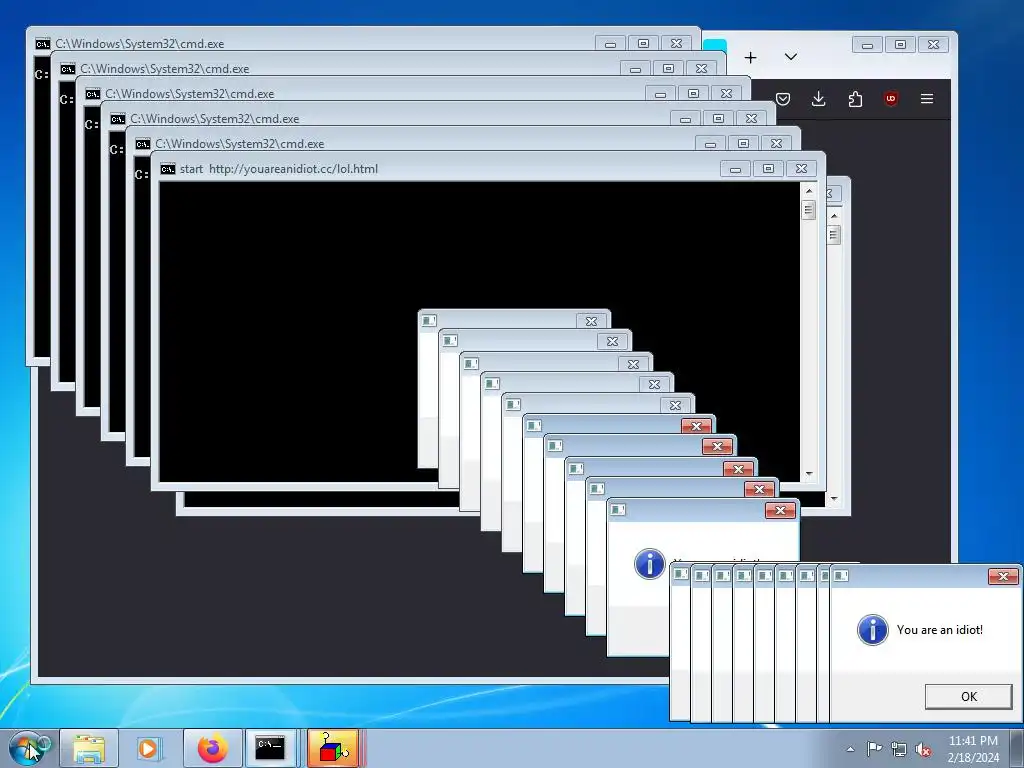Click the 'You are an idiot!' message text

click(x=940, y=630)
